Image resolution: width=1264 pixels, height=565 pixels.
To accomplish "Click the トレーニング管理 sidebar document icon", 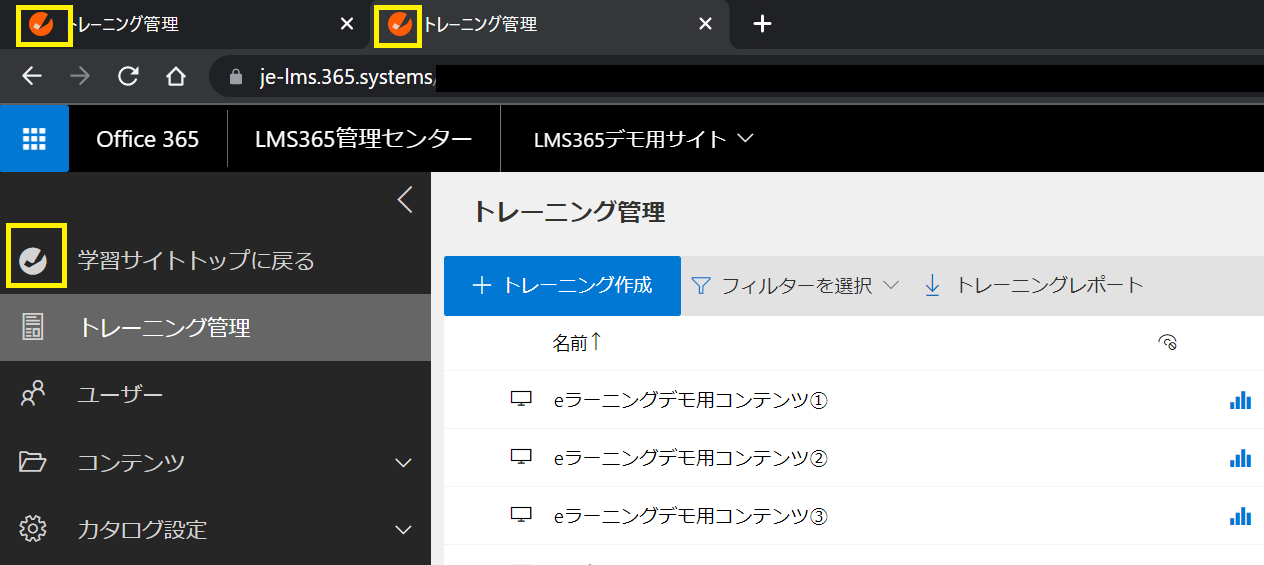I will [x=33, y=327].
